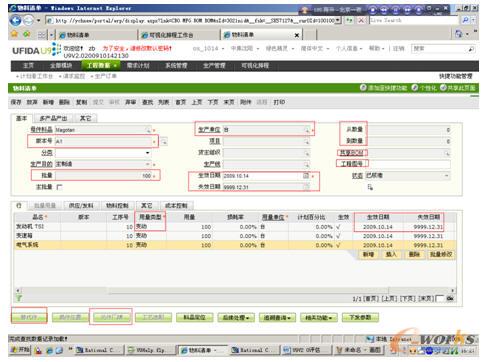Click the 批量修改 button under the grid
The width and height of the screenshot is (485, 362).
[x=441, y=254]
